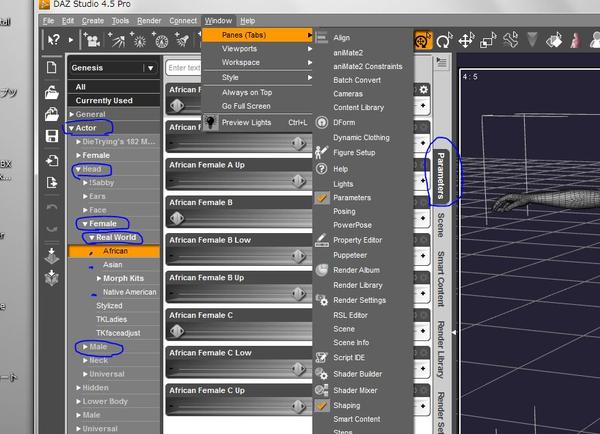The width and height of the screenshot is (600, 434).
Task: Open a scene with folder icon
Action: [x=52, y=91]
